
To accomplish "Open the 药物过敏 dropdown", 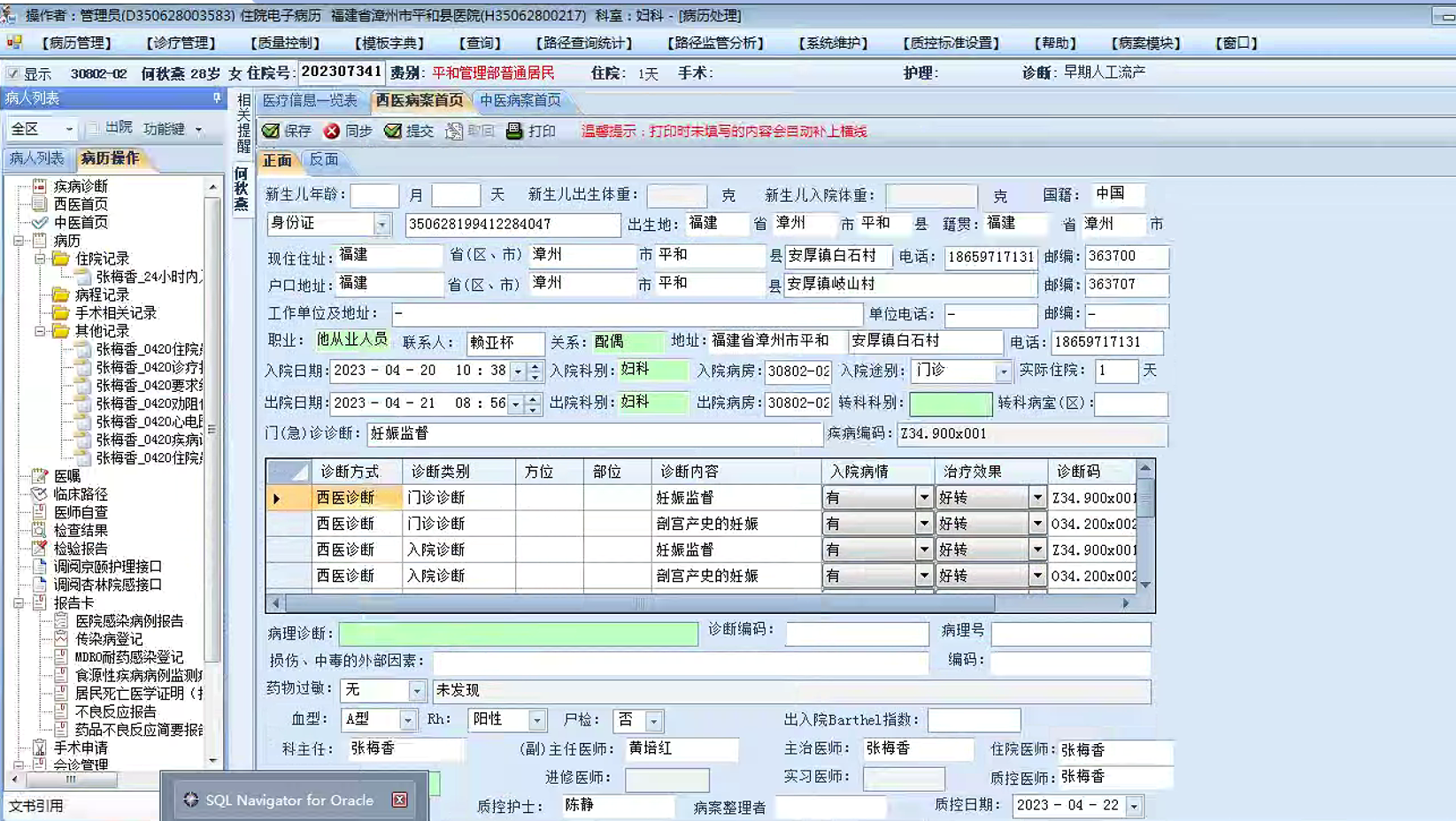I will [416, 690].
